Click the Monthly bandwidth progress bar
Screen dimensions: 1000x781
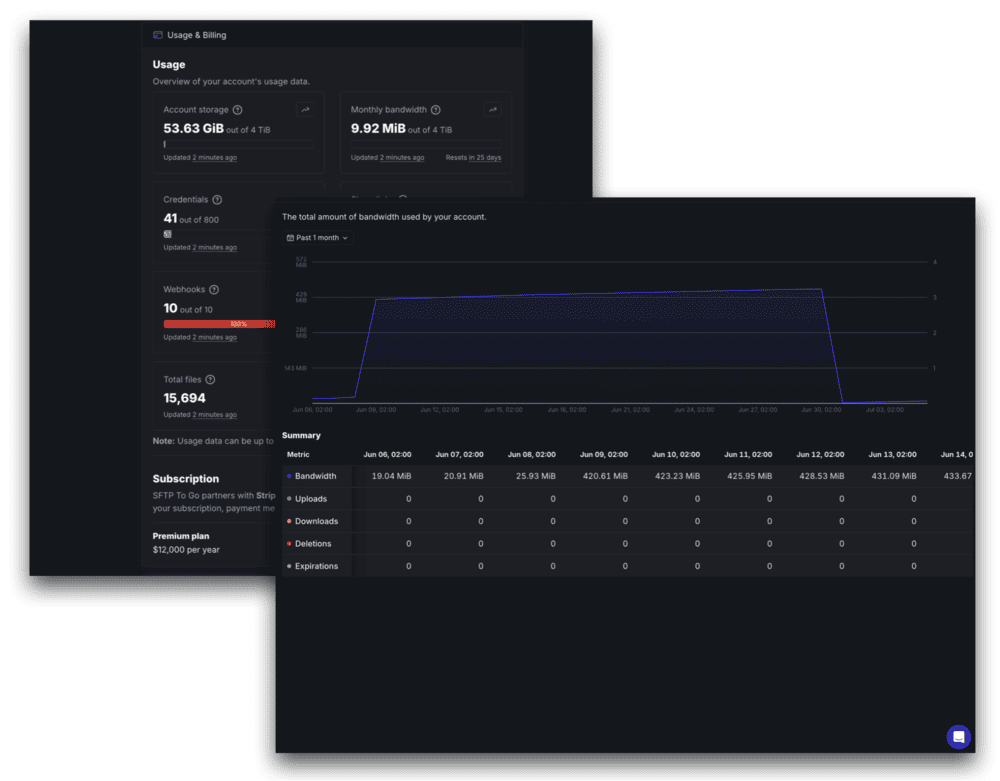(426, 144)
